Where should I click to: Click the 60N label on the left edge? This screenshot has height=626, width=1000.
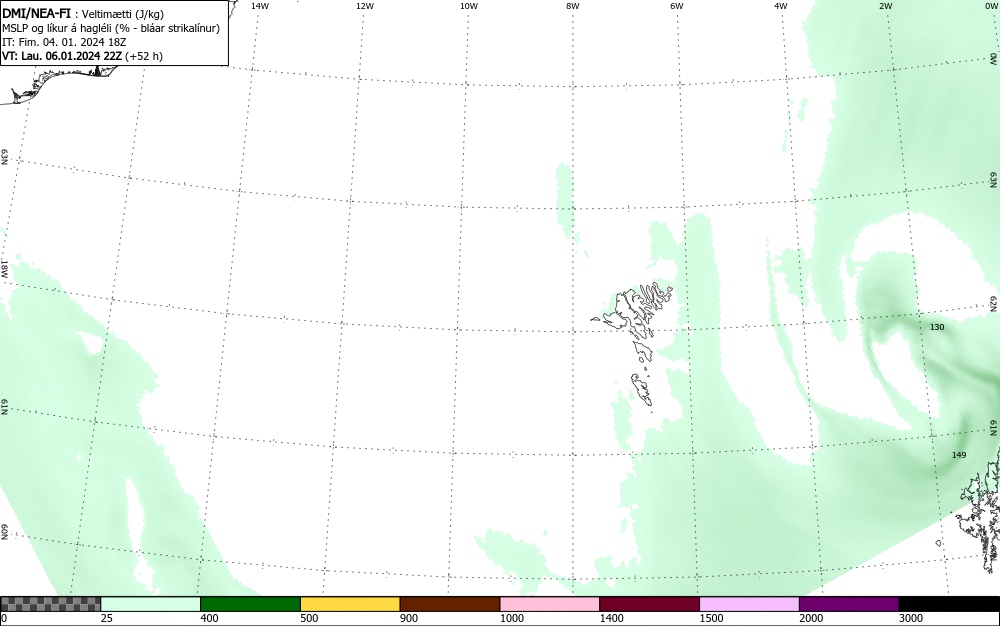pyautogui.click(x=4, y=532)
